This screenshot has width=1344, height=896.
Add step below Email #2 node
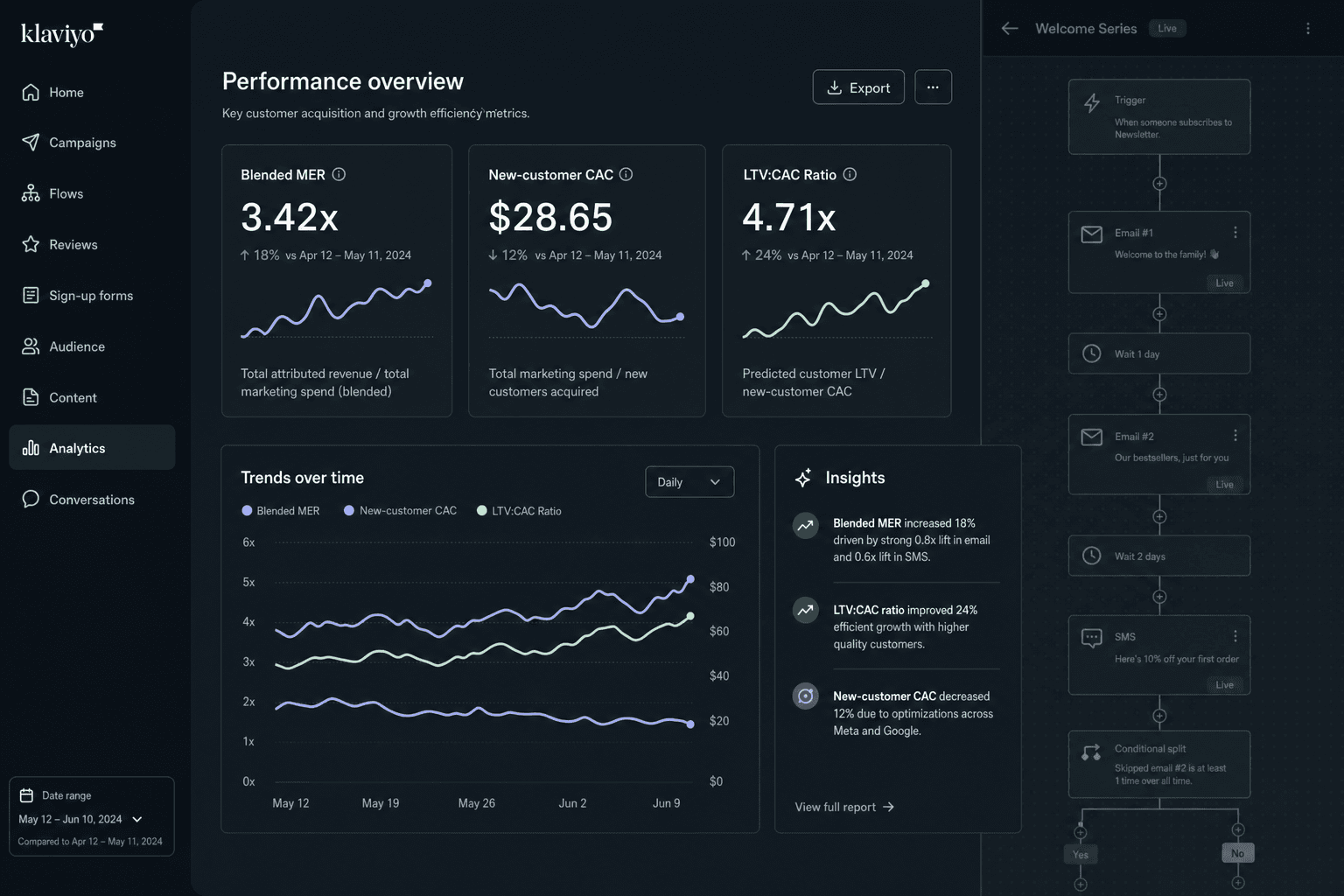[1159, 517]
